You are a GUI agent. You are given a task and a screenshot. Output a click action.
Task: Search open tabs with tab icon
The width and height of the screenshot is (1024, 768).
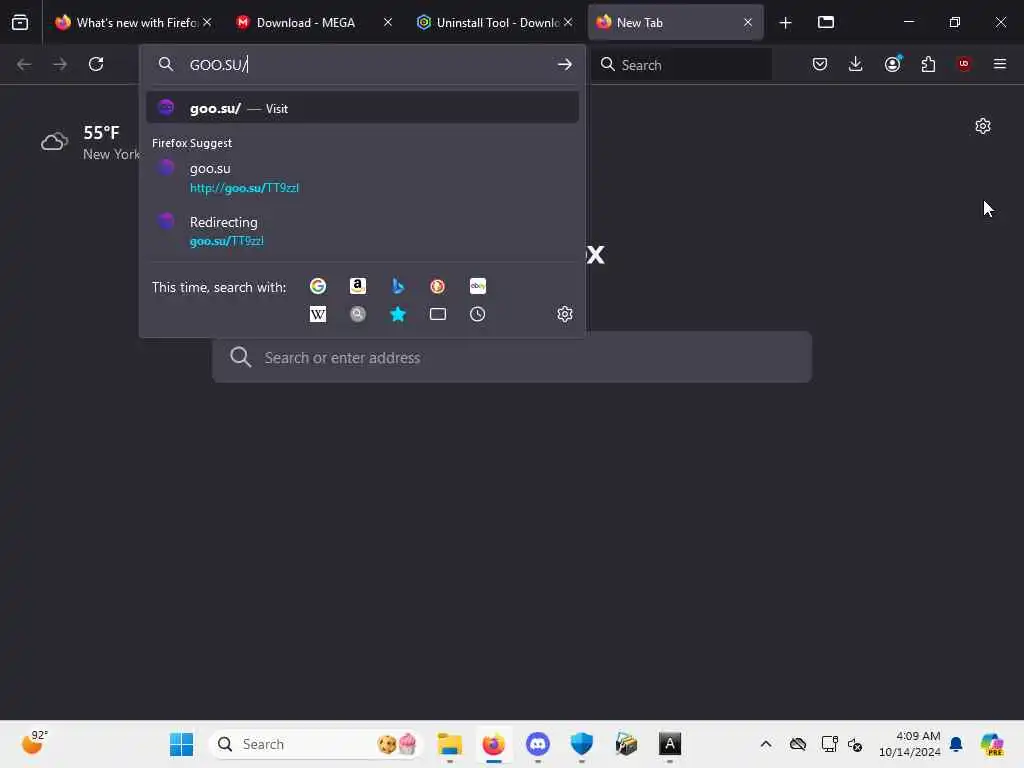(x=438, y=314)
